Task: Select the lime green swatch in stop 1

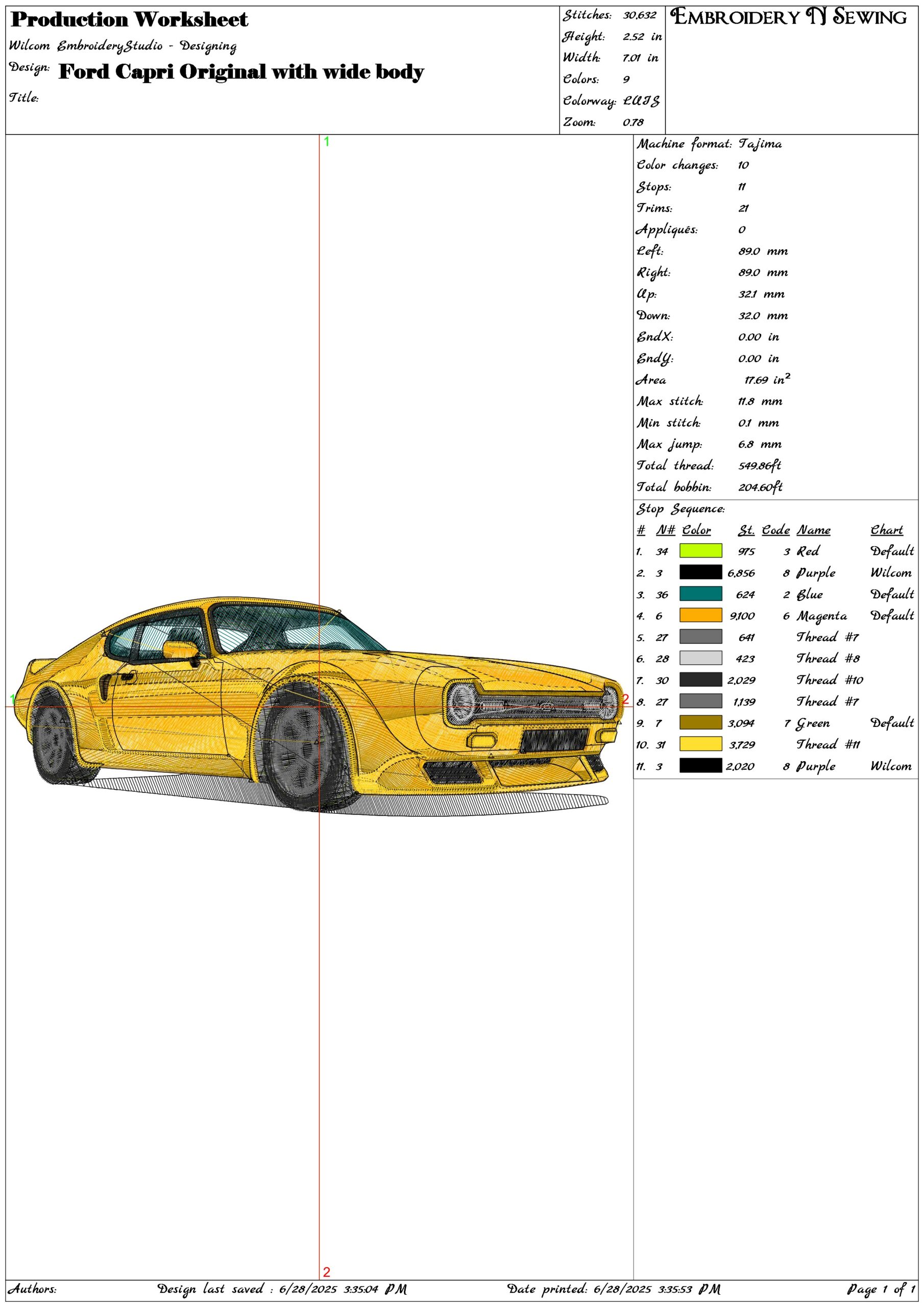Action: [700, 550]
